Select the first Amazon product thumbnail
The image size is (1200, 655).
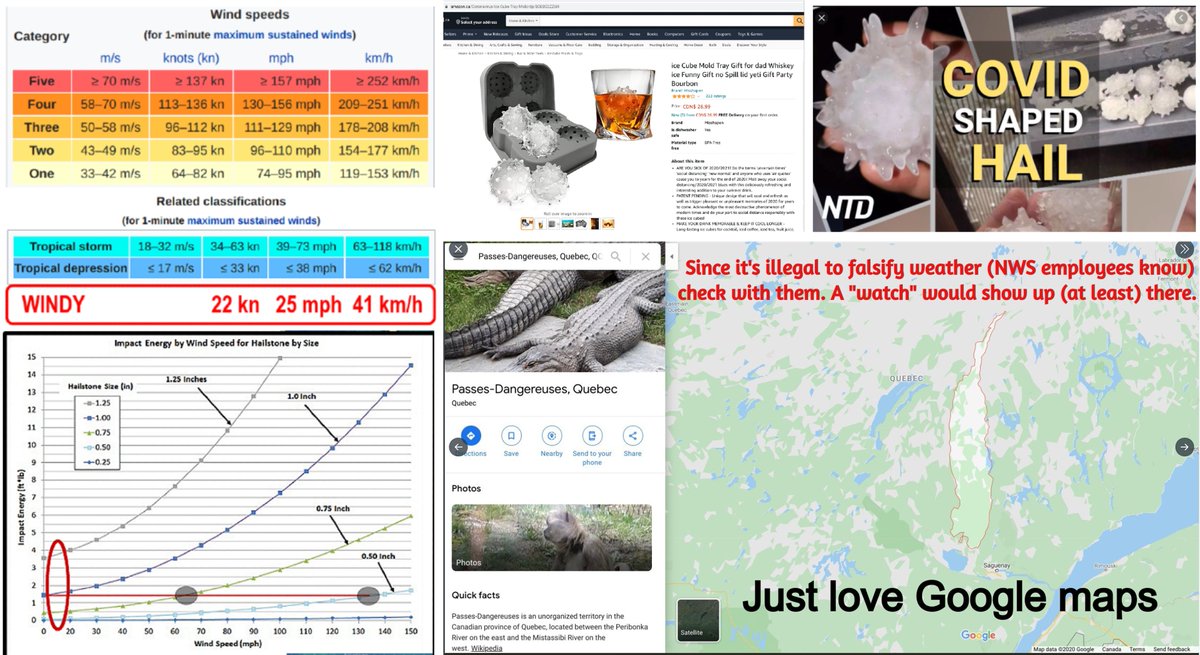tap(529, 225)
